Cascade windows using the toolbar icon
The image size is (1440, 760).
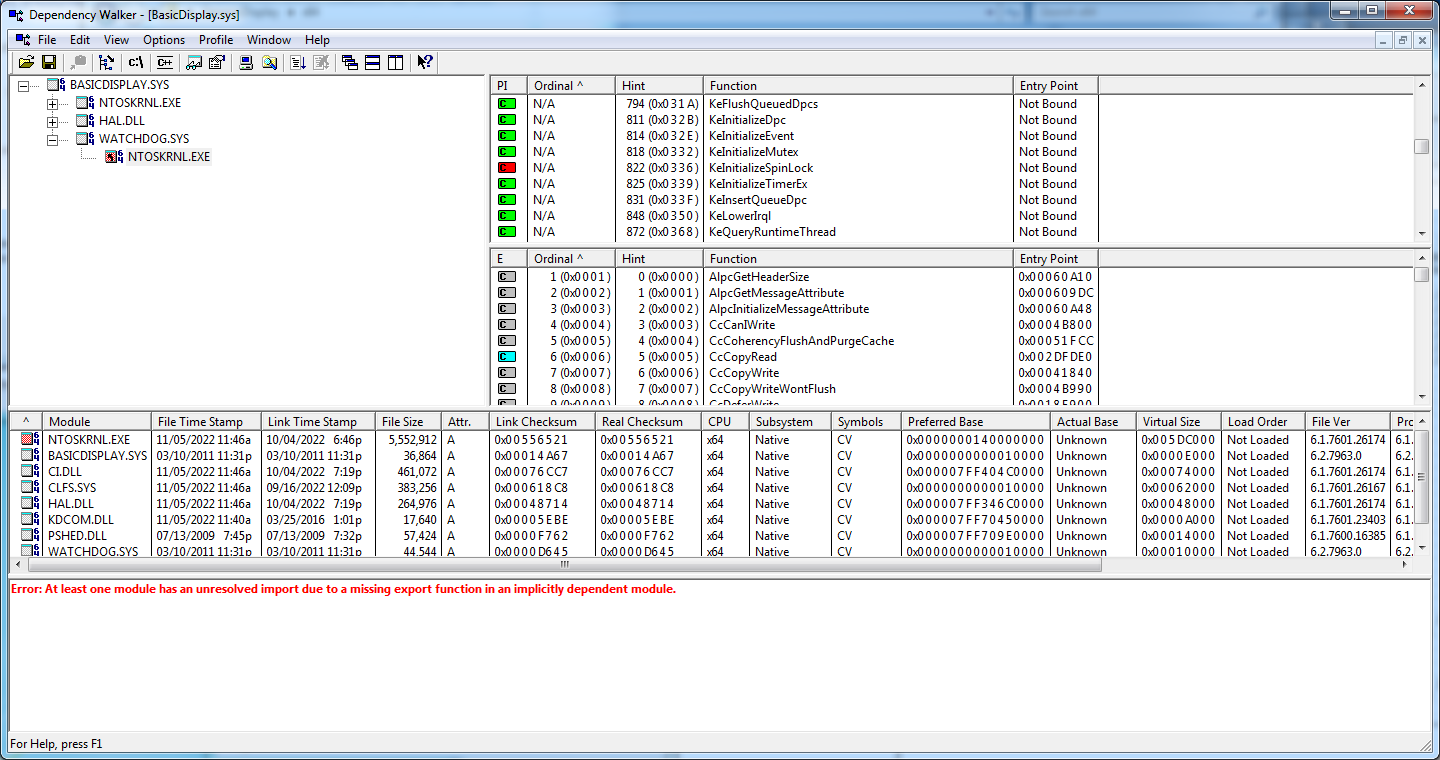[x=350, y=62]
